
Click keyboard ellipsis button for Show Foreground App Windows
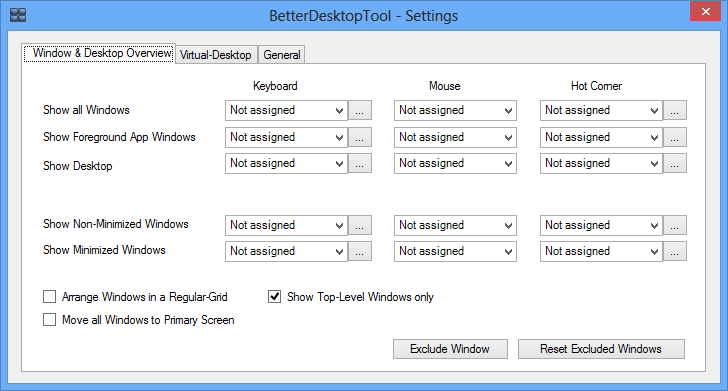[360, 137]
